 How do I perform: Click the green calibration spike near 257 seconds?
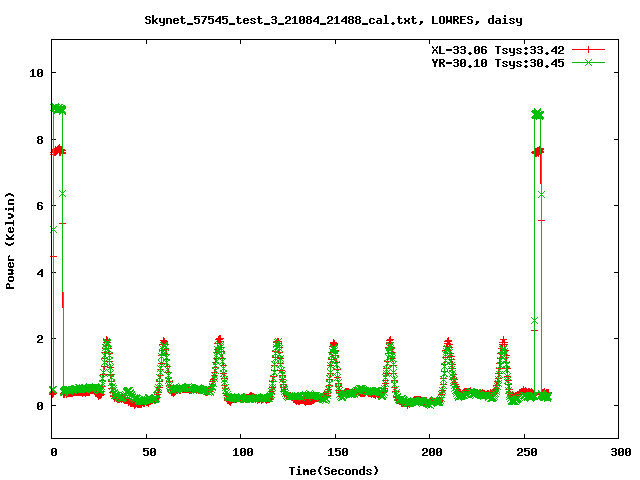pyautogui.click(x=538, y=115)
